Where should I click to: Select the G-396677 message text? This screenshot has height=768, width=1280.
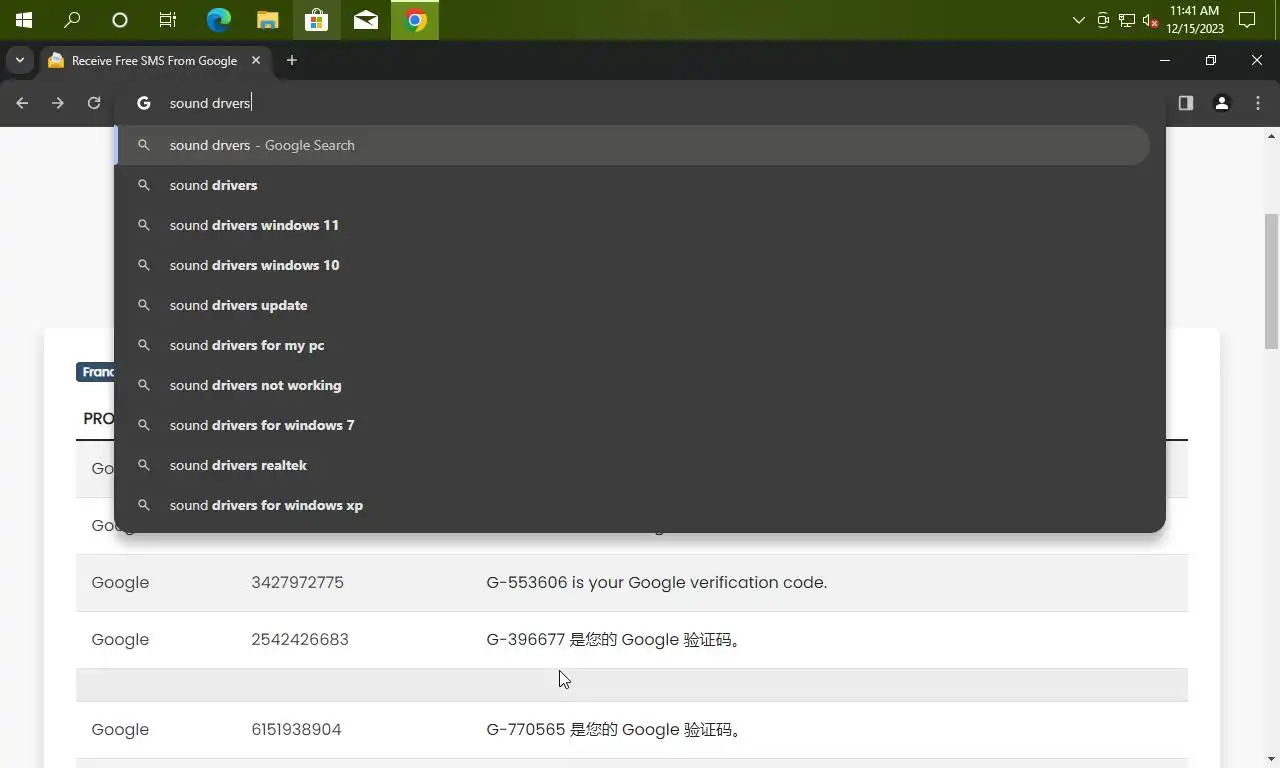[615, 639]
